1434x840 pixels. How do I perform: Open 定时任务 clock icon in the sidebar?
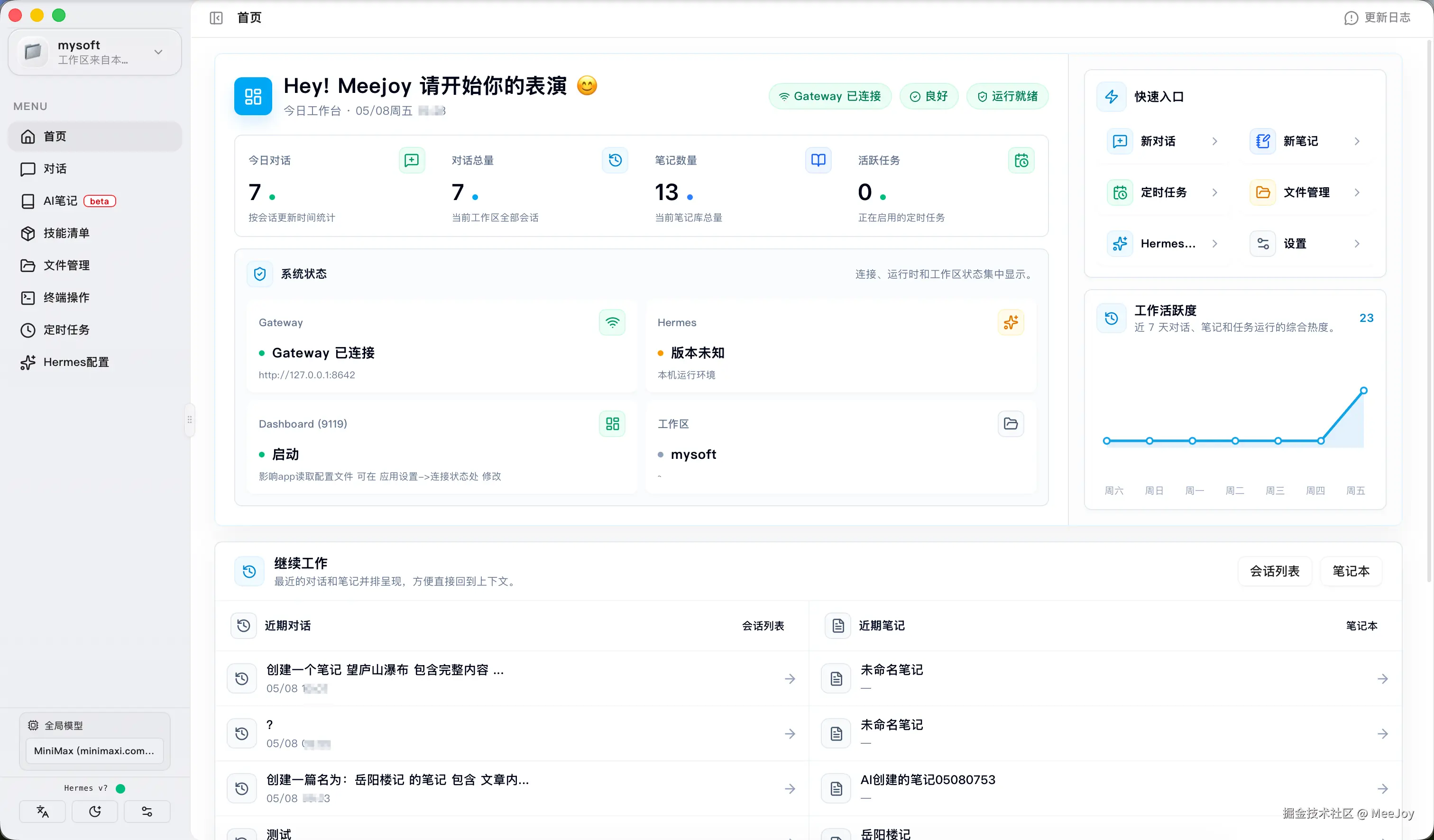28,330
